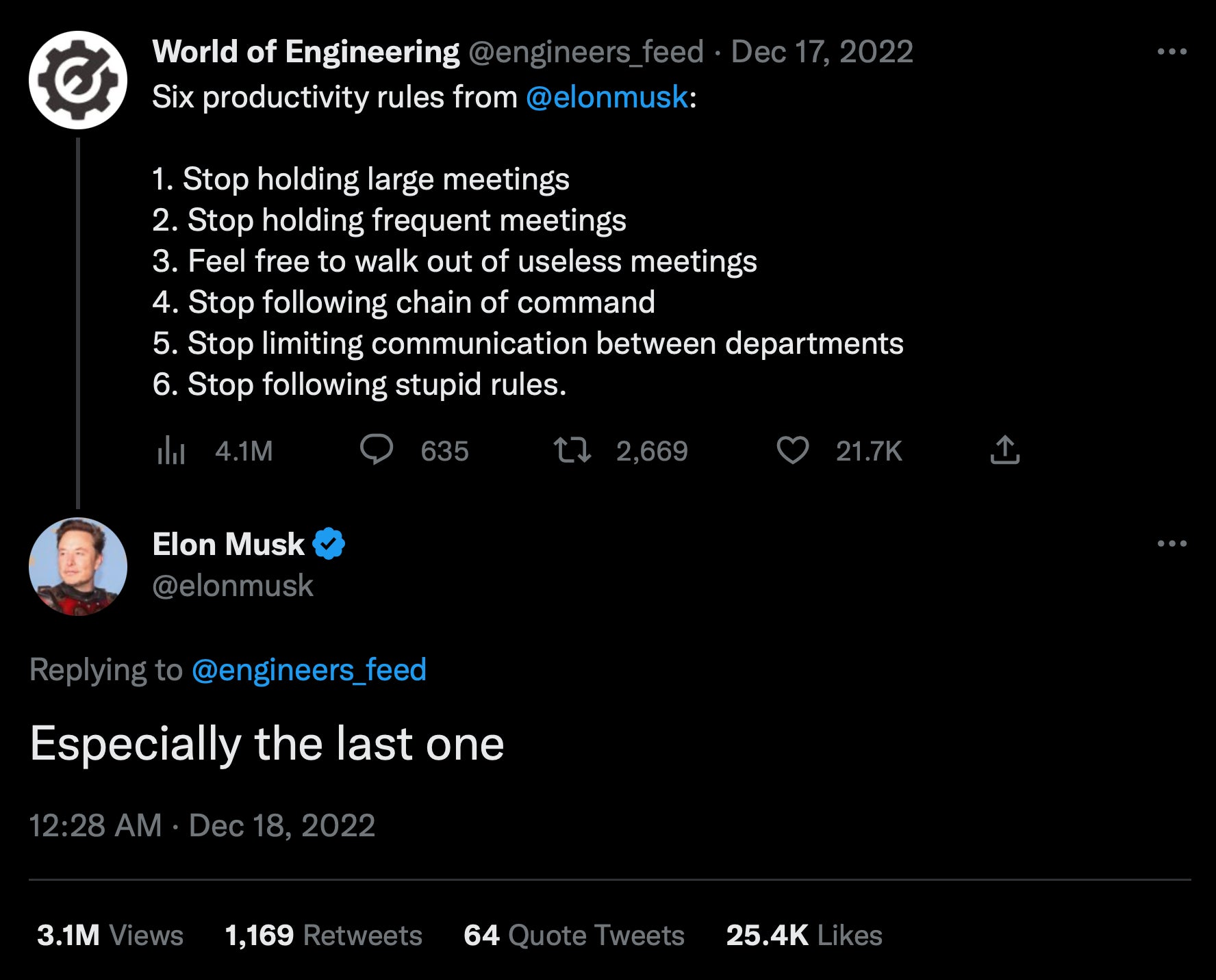Open the @engineers_feed link in Replying to
The width and height of the screenshot is (1216, 980).
307,671
